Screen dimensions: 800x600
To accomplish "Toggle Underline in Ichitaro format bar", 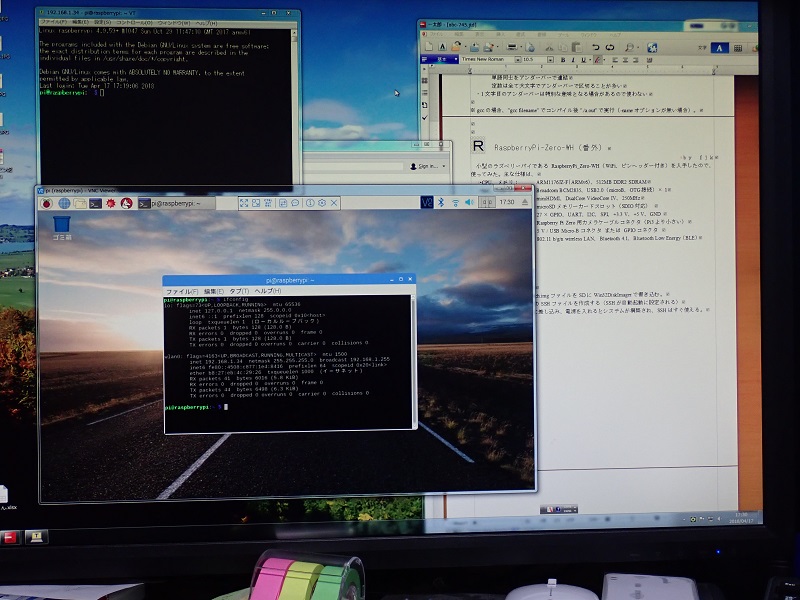I will (583, 60).
